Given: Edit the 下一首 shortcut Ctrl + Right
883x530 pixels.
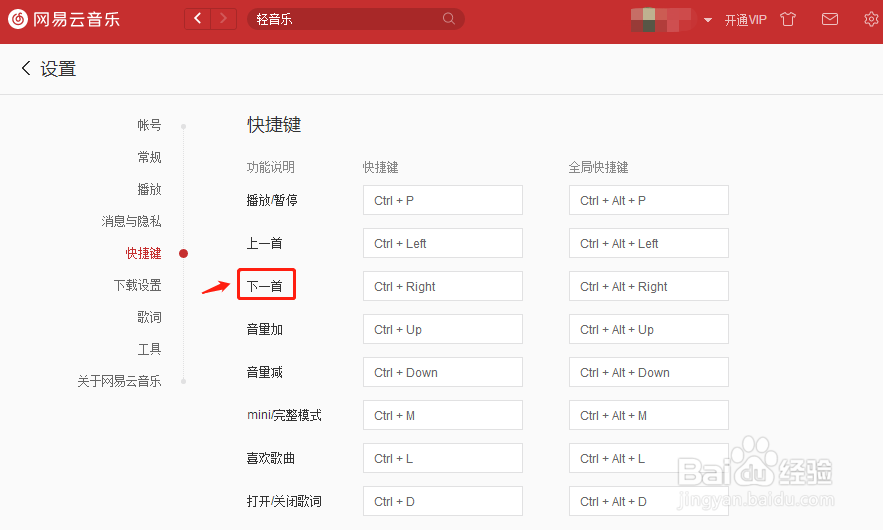Looking at the screenshot, I should click(x=443, y=286).
